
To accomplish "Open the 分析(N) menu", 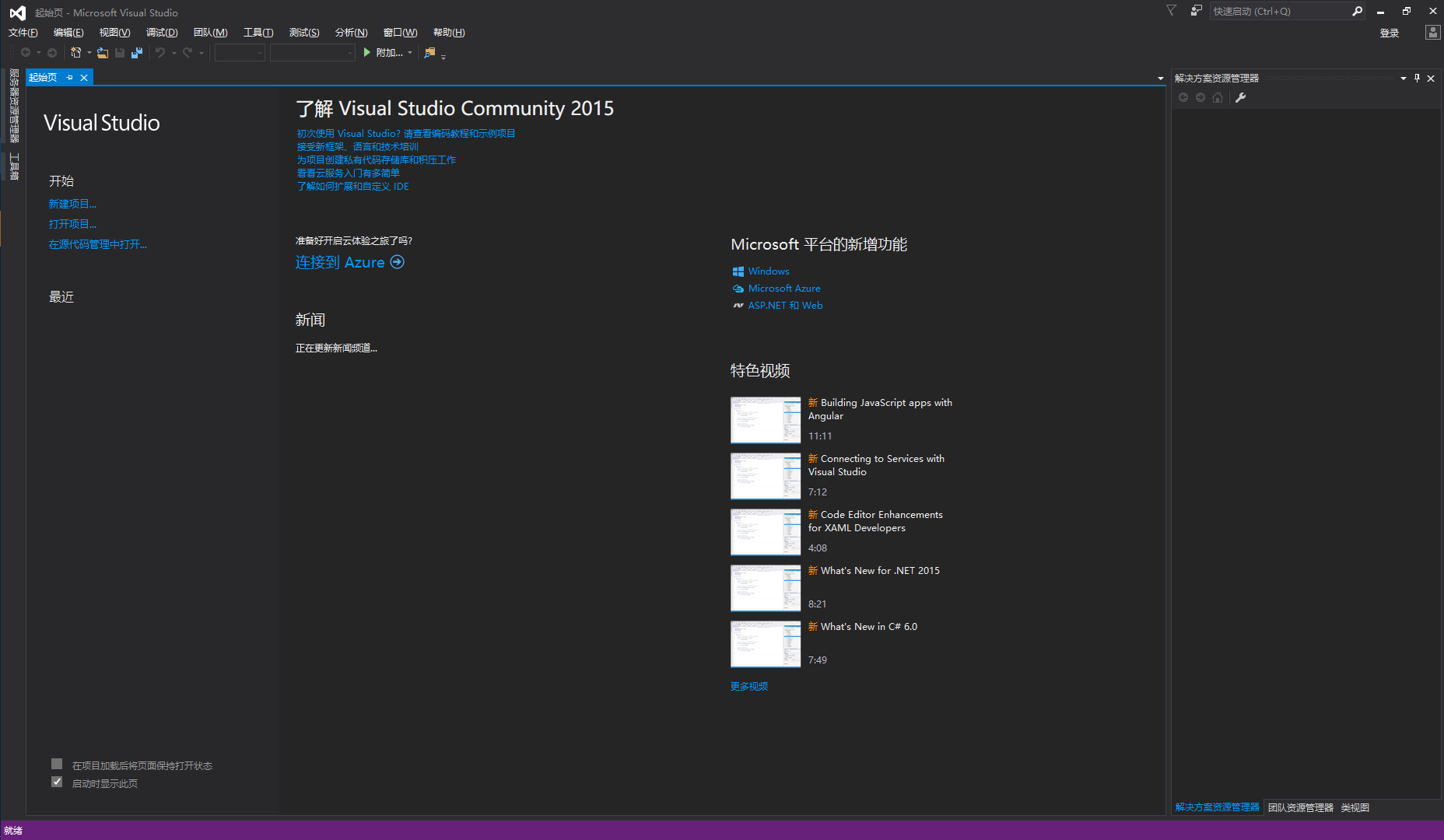I will (x=351, y=33).
